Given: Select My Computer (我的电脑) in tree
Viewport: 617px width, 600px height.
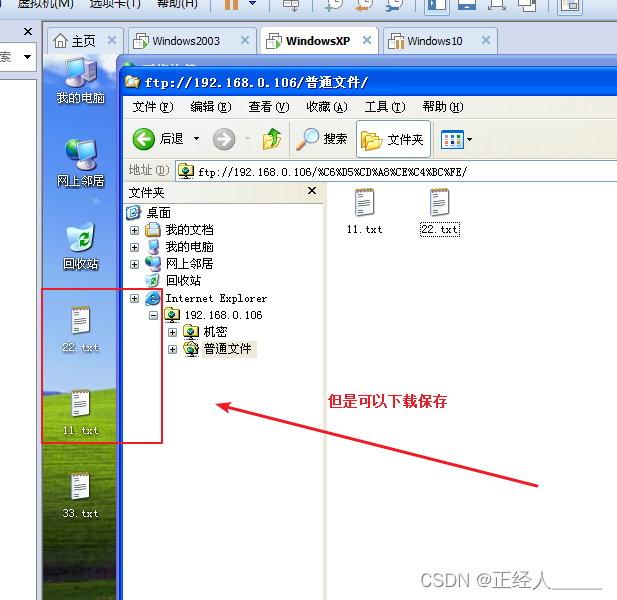Looking at the screenshot, I should click(189, 247).
